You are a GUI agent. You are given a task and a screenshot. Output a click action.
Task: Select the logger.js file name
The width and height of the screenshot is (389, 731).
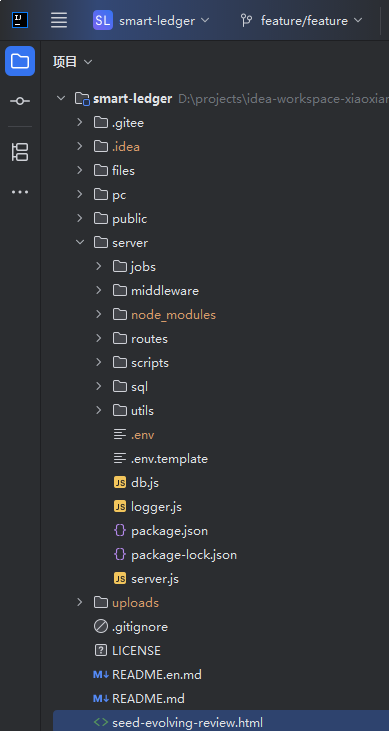(x=156, y=507)
